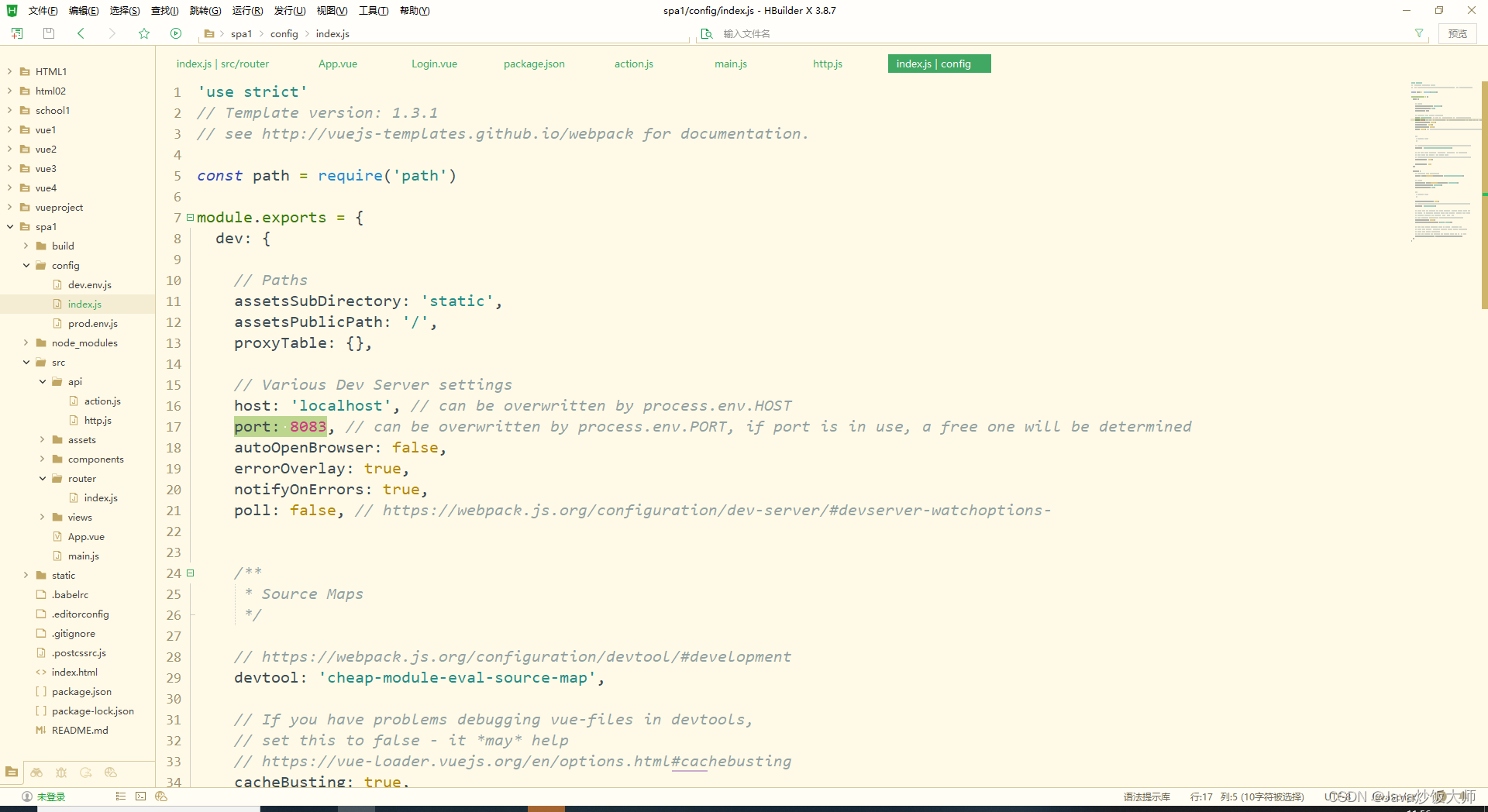Open the built-in terminal icon in status bar

[x=140, y=797]
